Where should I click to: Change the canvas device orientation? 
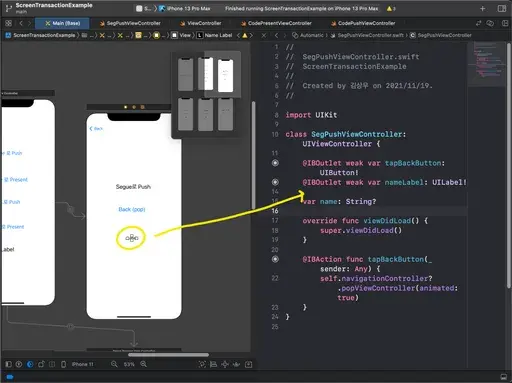(x=41, y=364)
